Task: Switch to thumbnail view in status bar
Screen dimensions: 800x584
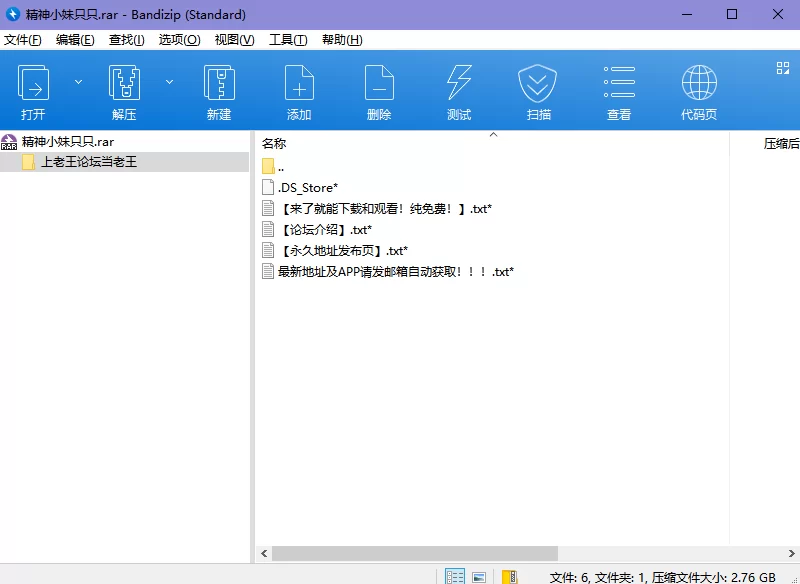Action: (480, 577)
